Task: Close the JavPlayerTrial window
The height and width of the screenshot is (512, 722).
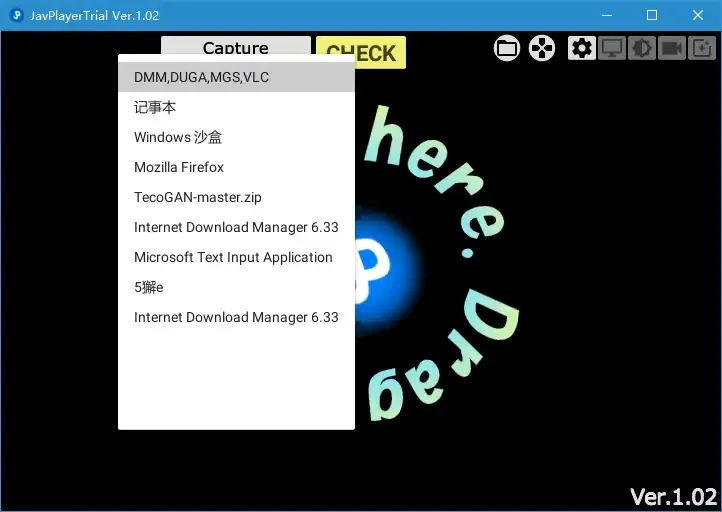Action: [x=698, y=15]
